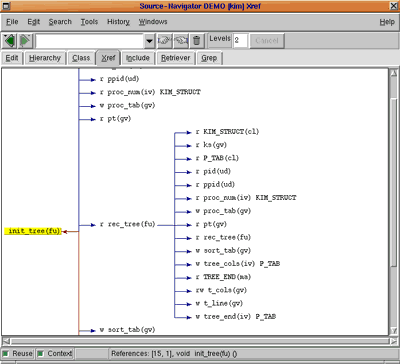Go forward with the green right arrow
400x364 pixels.
[x=25, y=41]
